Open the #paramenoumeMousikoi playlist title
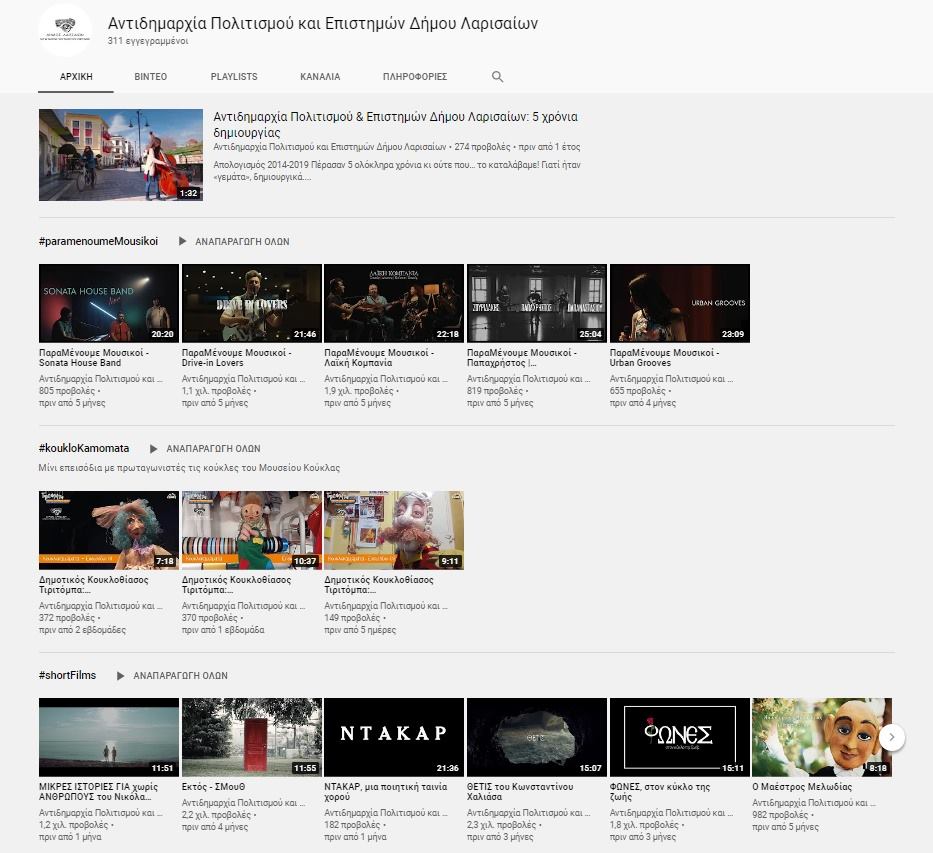Viewport: 933px width, 853px height. tap(98, 241)
